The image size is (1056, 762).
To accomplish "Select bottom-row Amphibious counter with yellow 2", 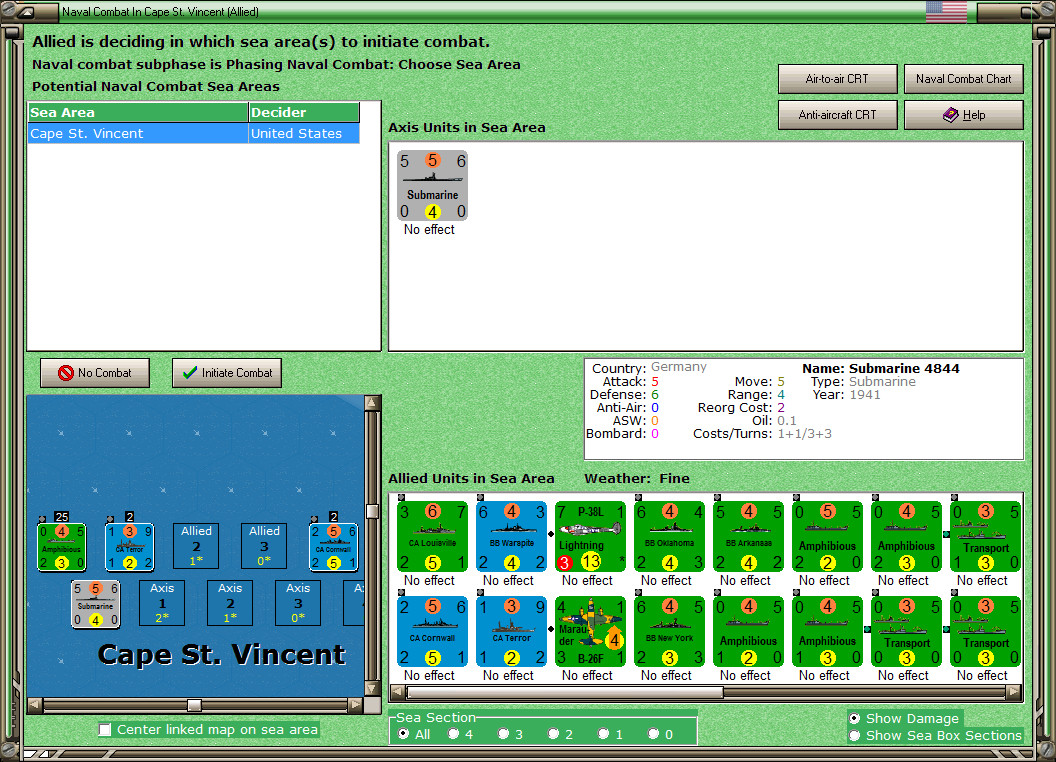I will coord(748,631).
